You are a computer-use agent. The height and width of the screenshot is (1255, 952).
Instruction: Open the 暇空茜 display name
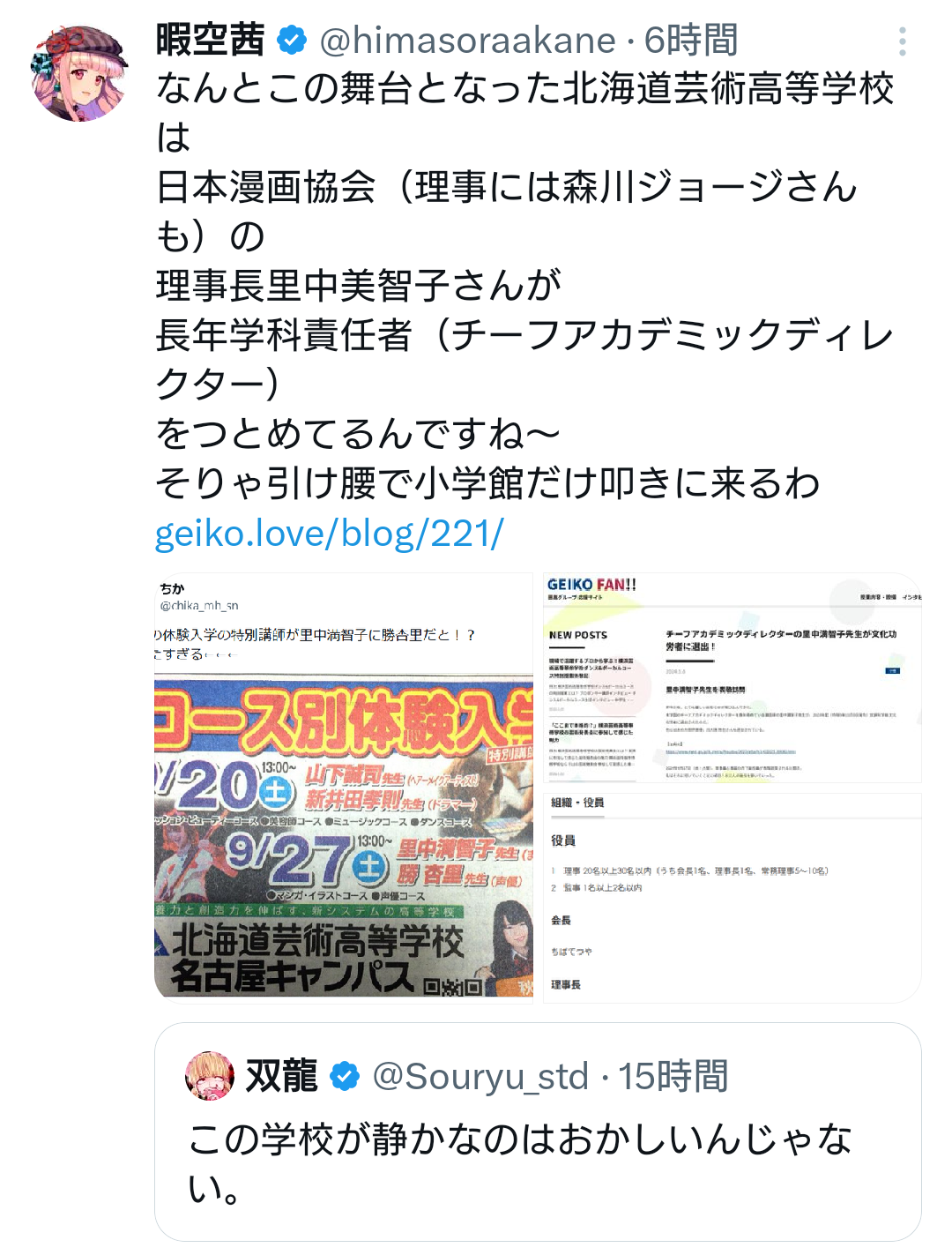coord(210,41)
